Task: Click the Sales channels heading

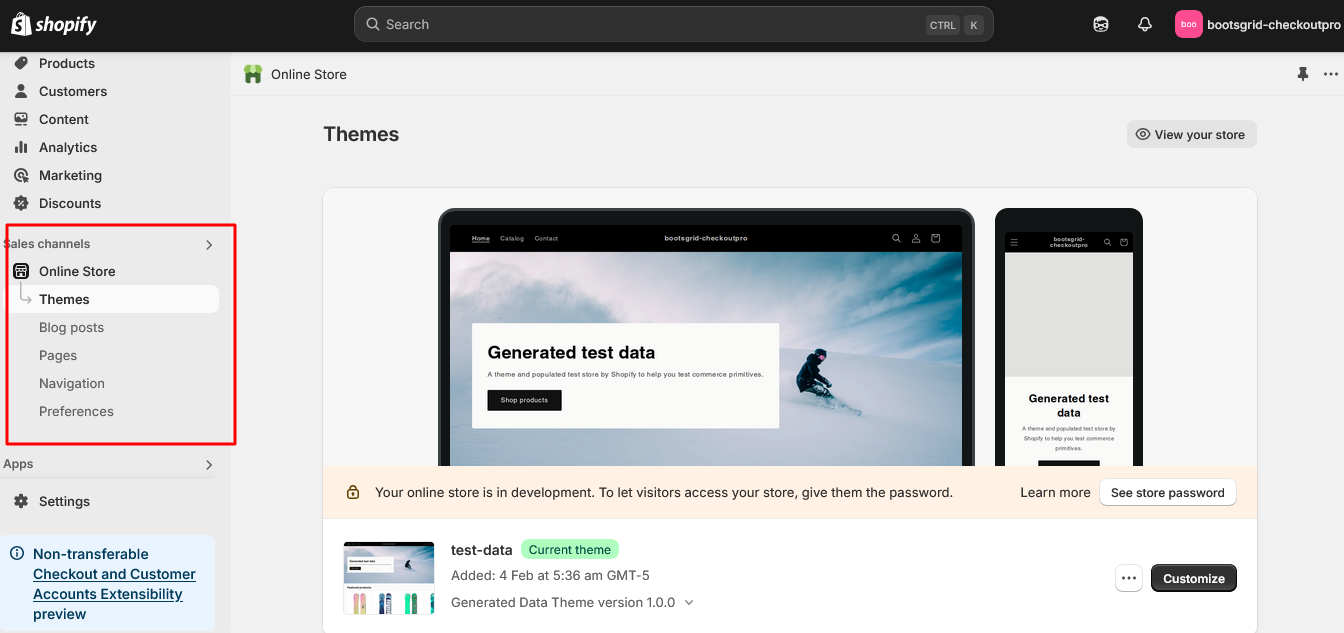Action: pyautogui.click(x=47, y=244)
